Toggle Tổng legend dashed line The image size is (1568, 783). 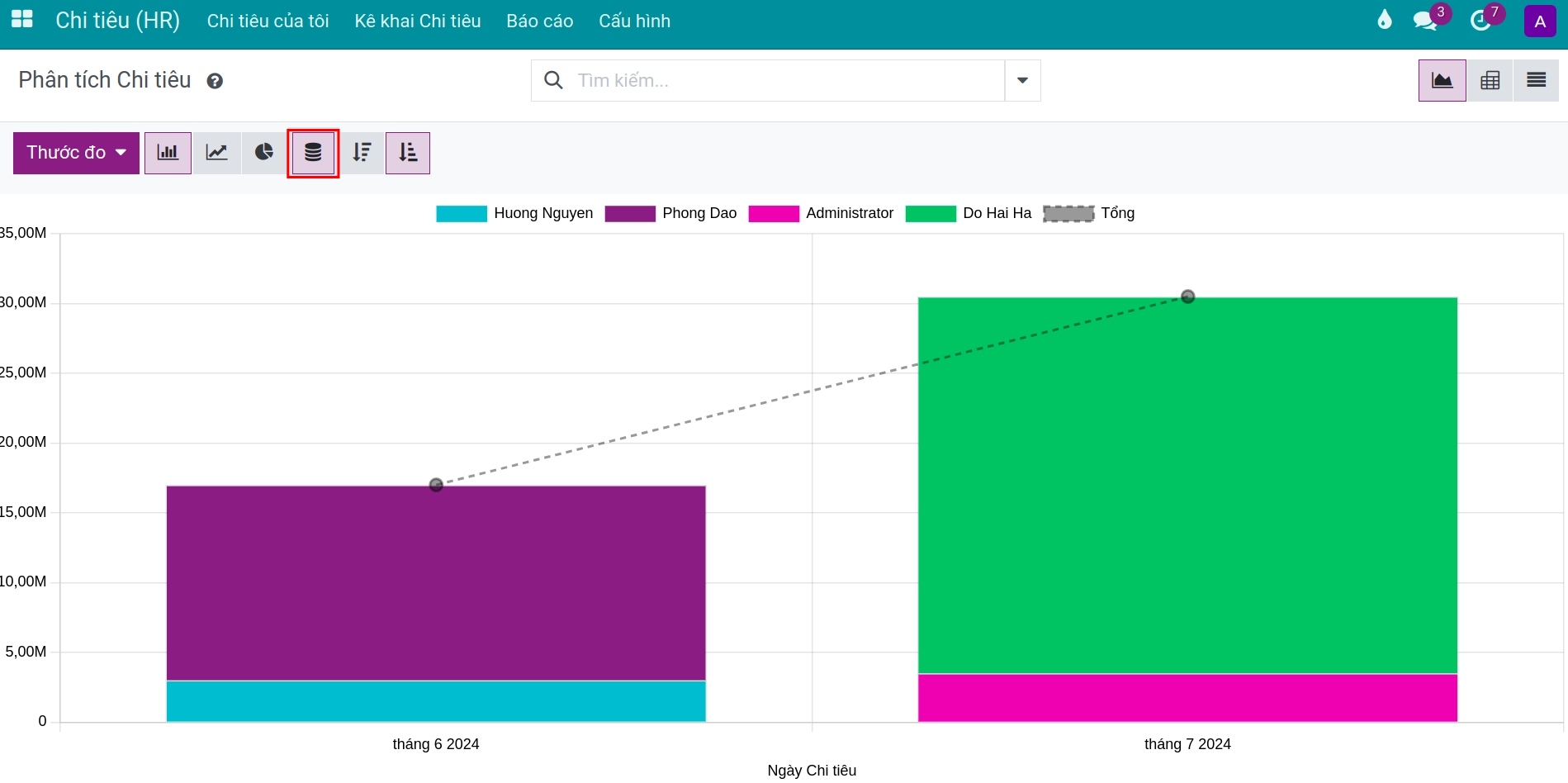tap(1089, 213)
